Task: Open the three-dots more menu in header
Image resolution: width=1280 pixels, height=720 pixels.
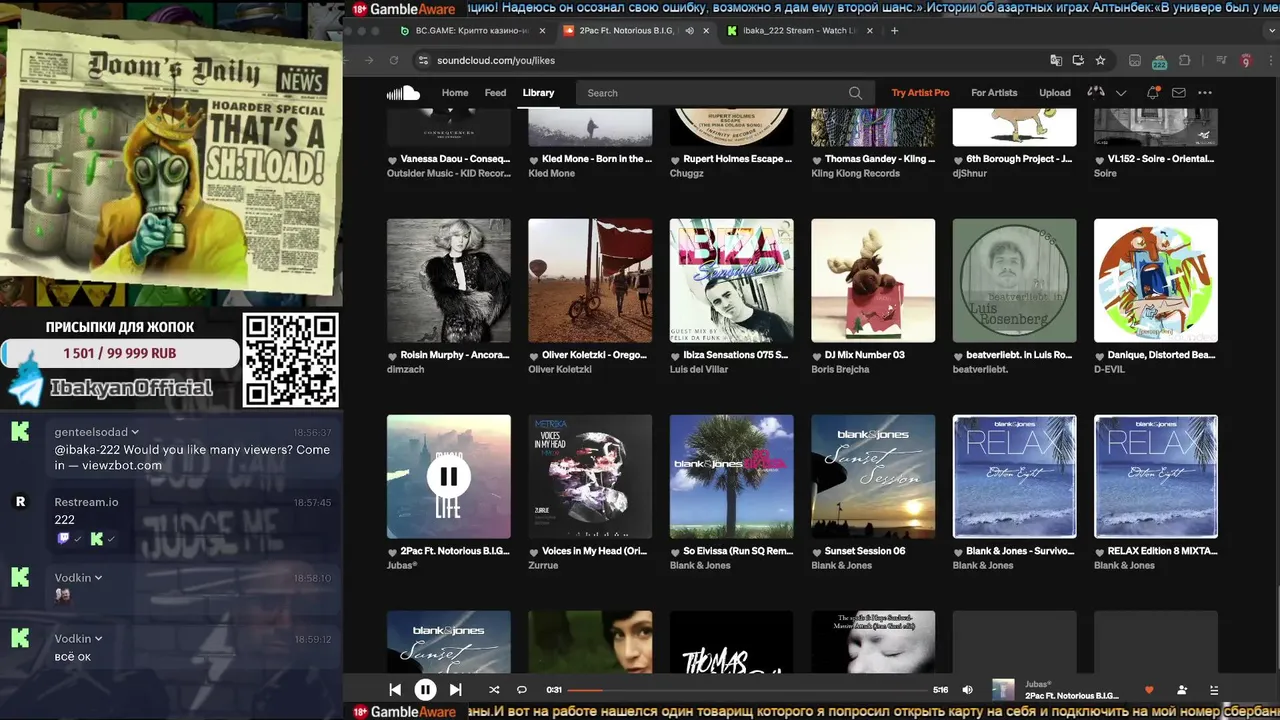Action: pos(1205,93)
